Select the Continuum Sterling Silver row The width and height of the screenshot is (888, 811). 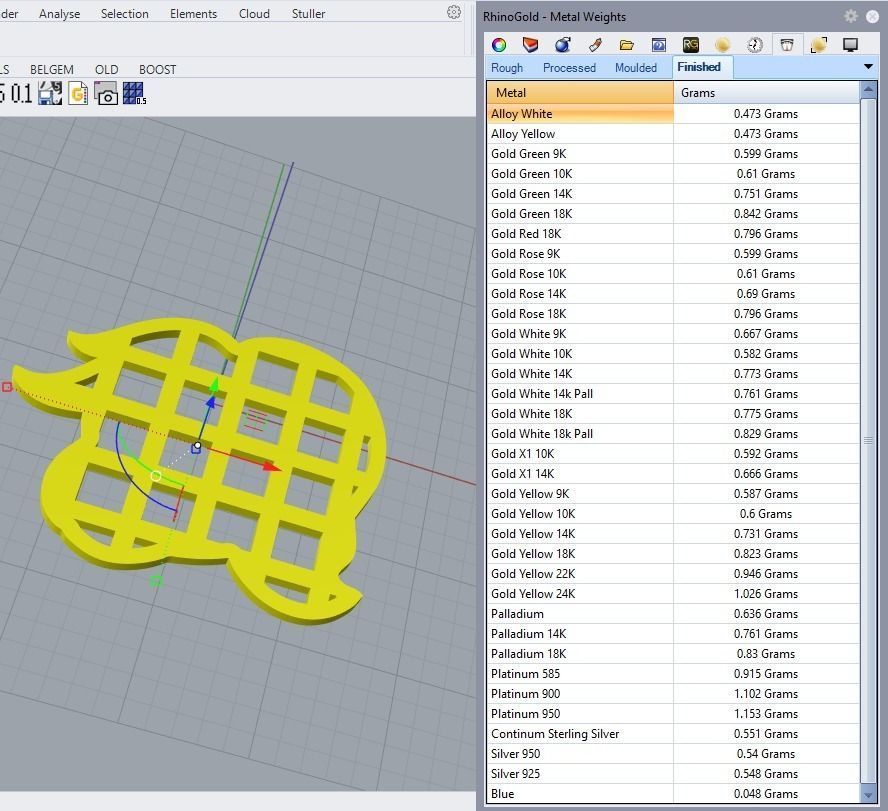[x=673, y=734]
